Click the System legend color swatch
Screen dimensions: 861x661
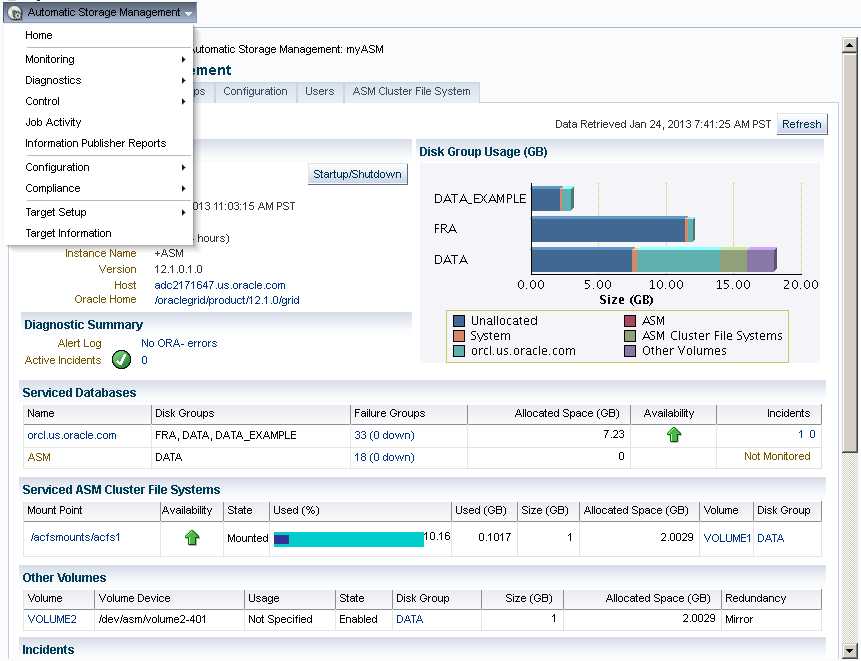(x=459, y=335)
